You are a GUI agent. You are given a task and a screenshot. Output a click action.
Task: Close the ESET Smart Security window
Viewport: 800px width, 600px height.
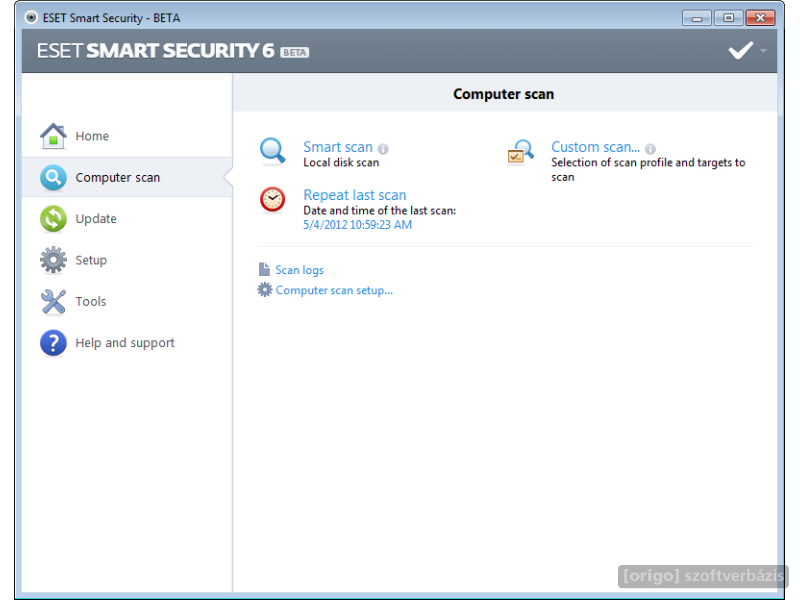click(x=760, y=18)
